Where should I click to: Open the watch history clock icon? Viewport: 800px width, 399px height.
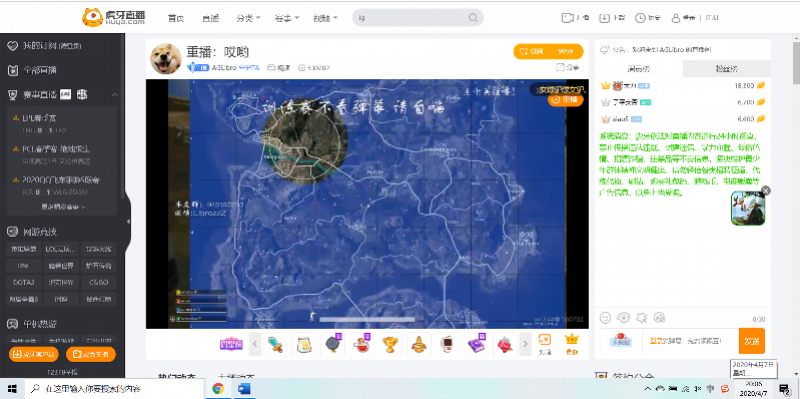[640, 18]
